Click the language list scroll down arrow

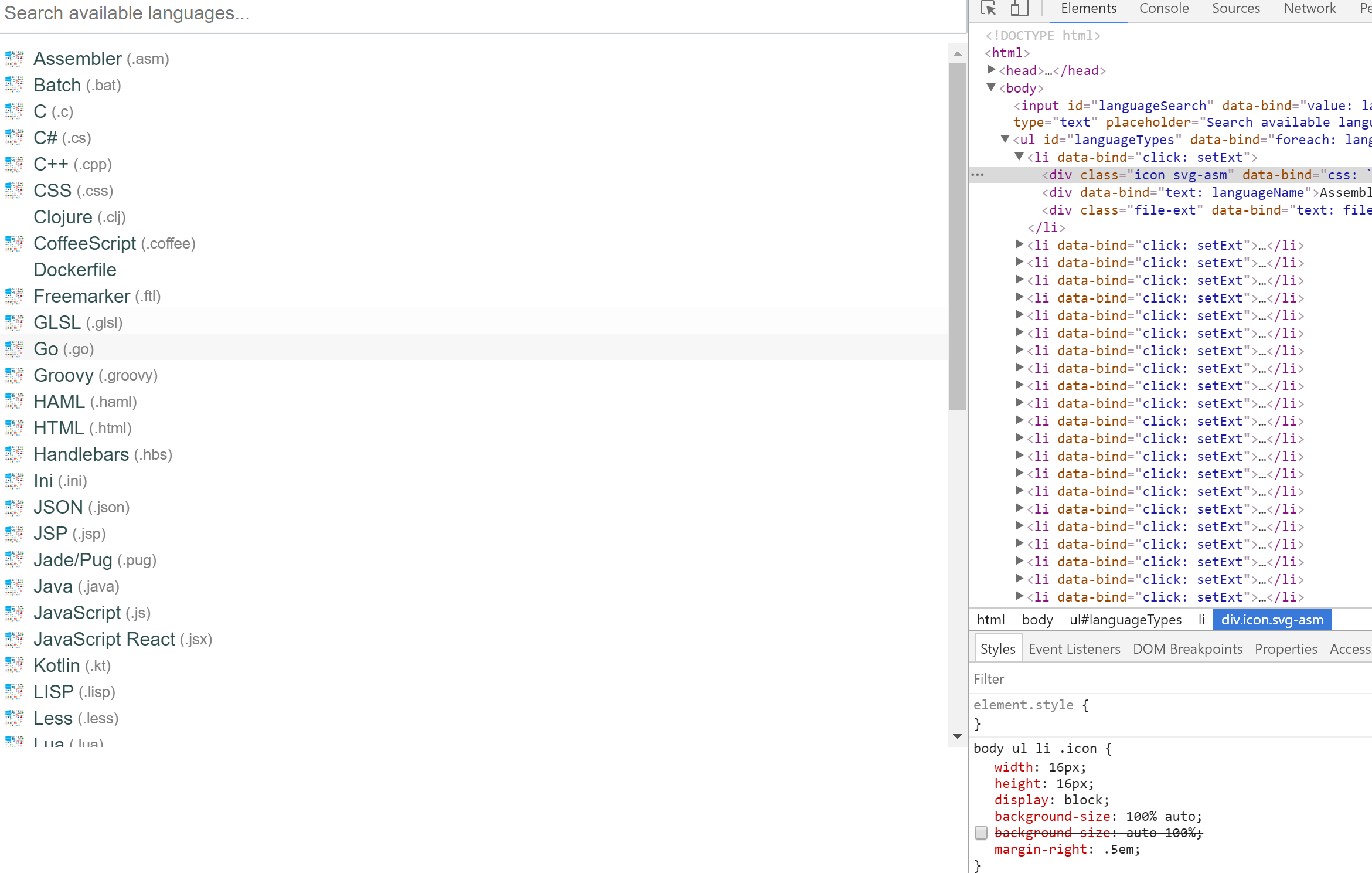[958, 736]
